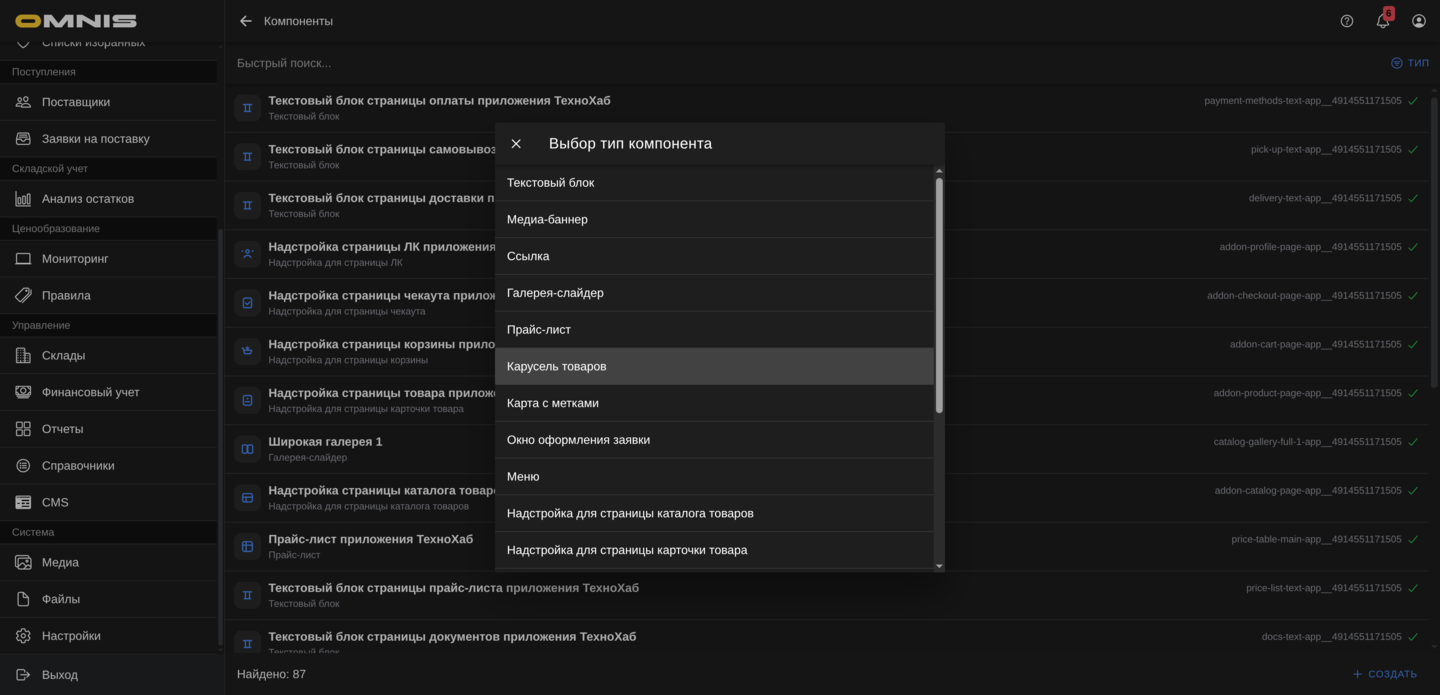This screenshot has width=1440, height=695.
Task: Open the user profile avatar icon
Action: coord(1418,20)
